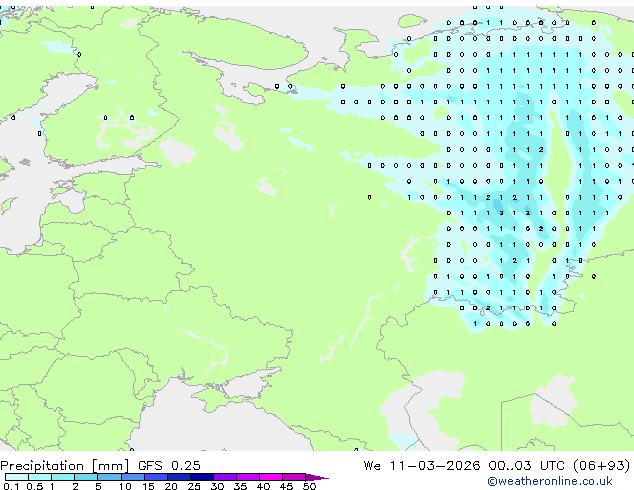
Task: Click the 40–45 mm magenta swatch
Action: coord(271,477)
